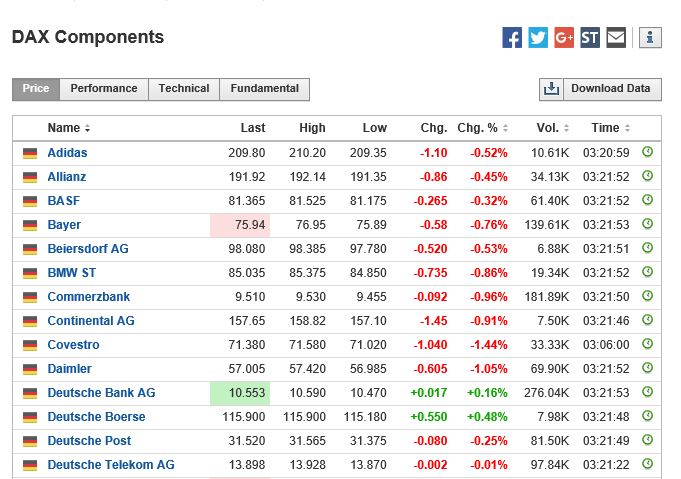This screenshot has width=681, height=479.
Task: Click the clock icon for Beiersdorf AG
Action: [647, 248]
